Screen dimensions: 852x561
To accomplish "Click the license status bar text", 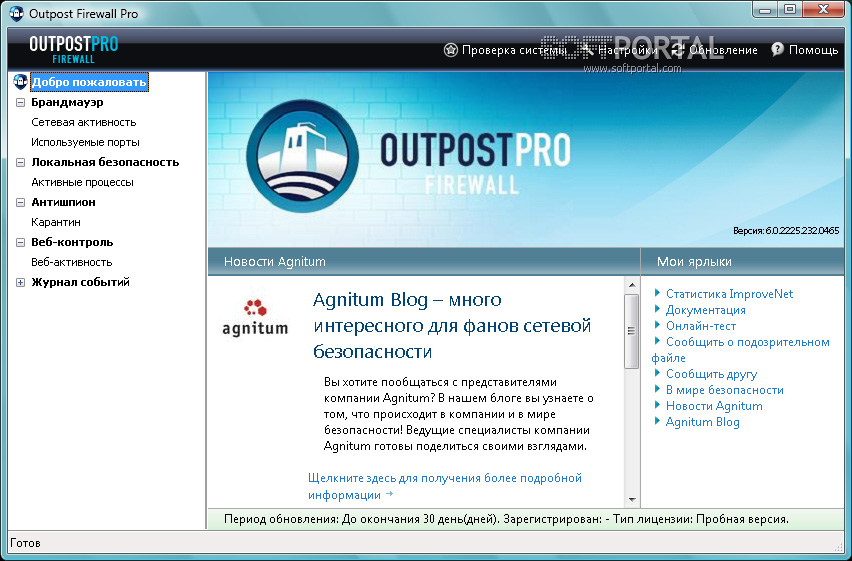I will (506, 519).
